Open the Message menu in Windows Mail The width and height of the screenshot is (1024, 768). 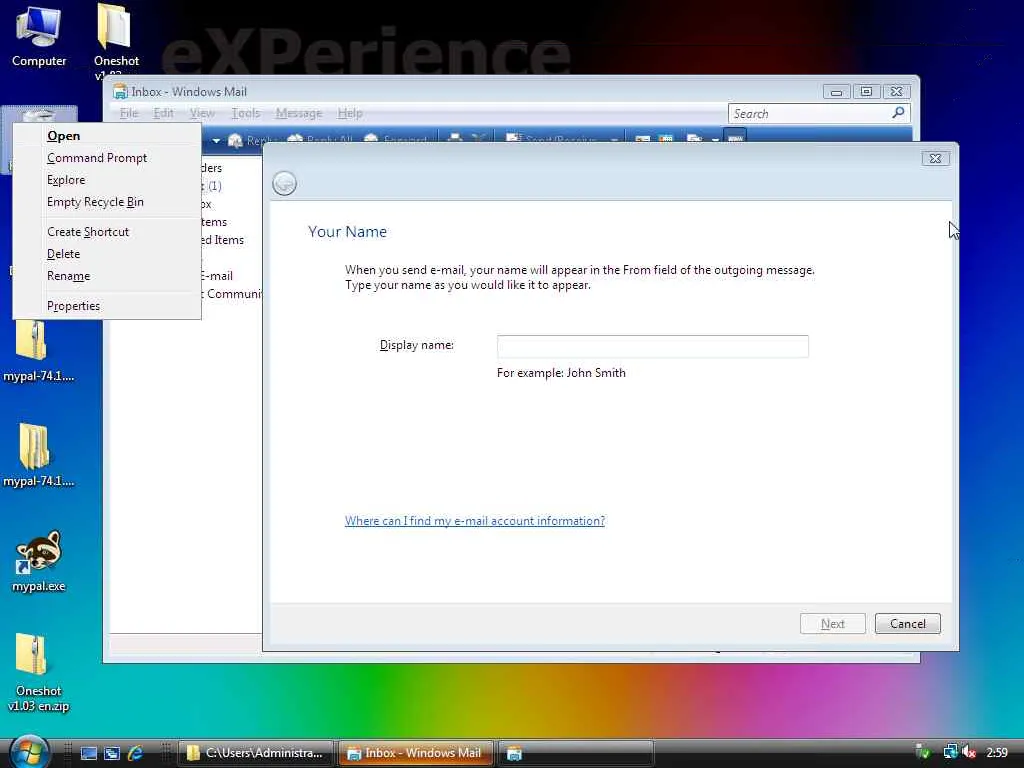pos(298,113)
